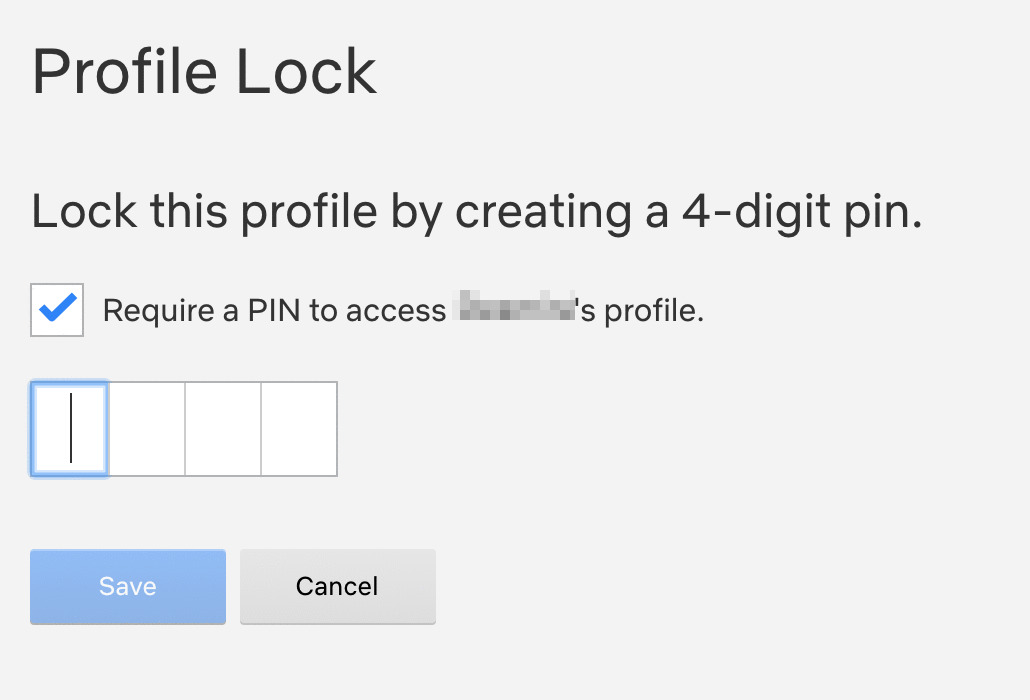Image resolution: width=1030 pixels, height=700 pixels.
Task: Click "pin." ending the instruction line
Action: pos(886,212)
